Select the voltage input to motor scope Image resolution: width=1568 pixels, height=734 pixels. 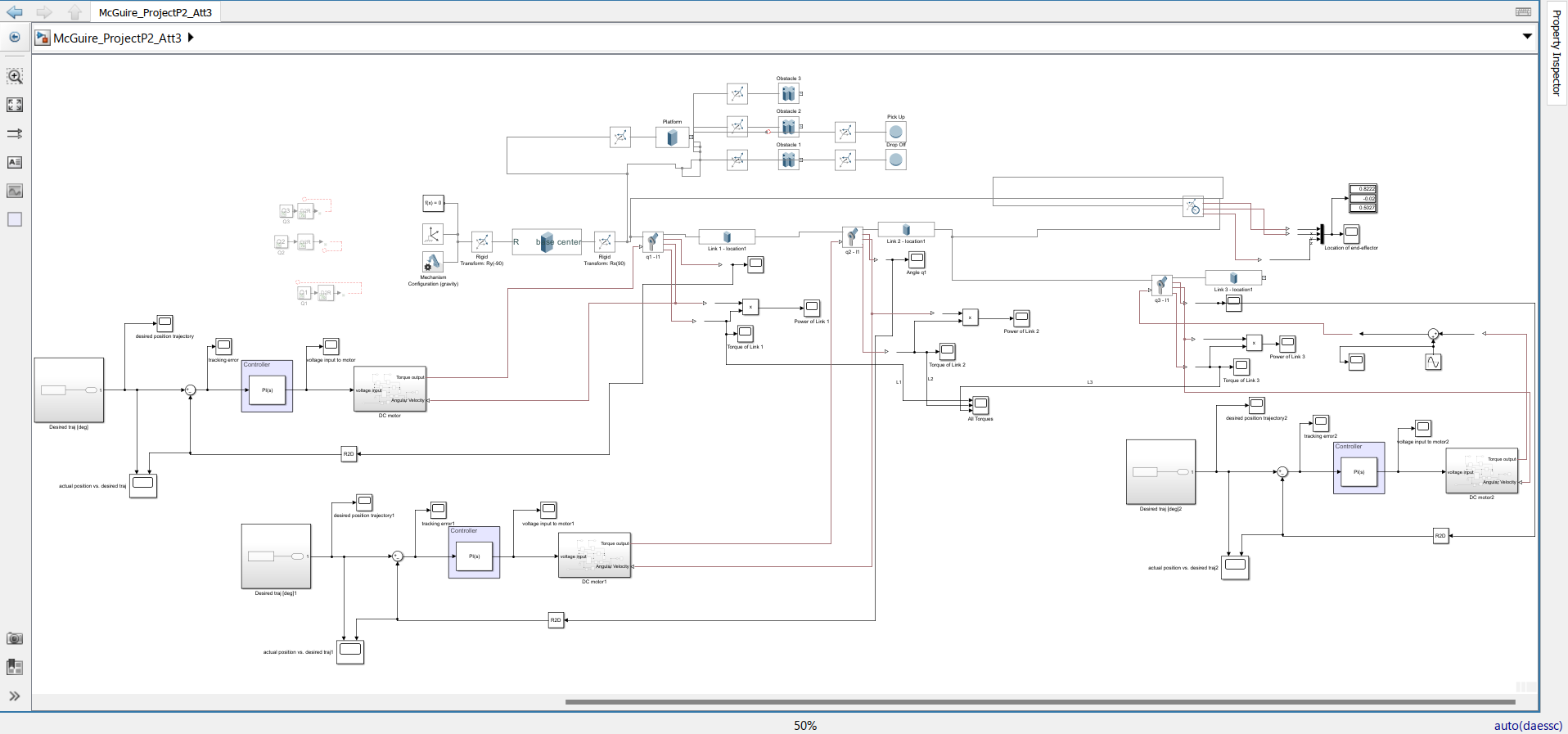tap(331, 346)
